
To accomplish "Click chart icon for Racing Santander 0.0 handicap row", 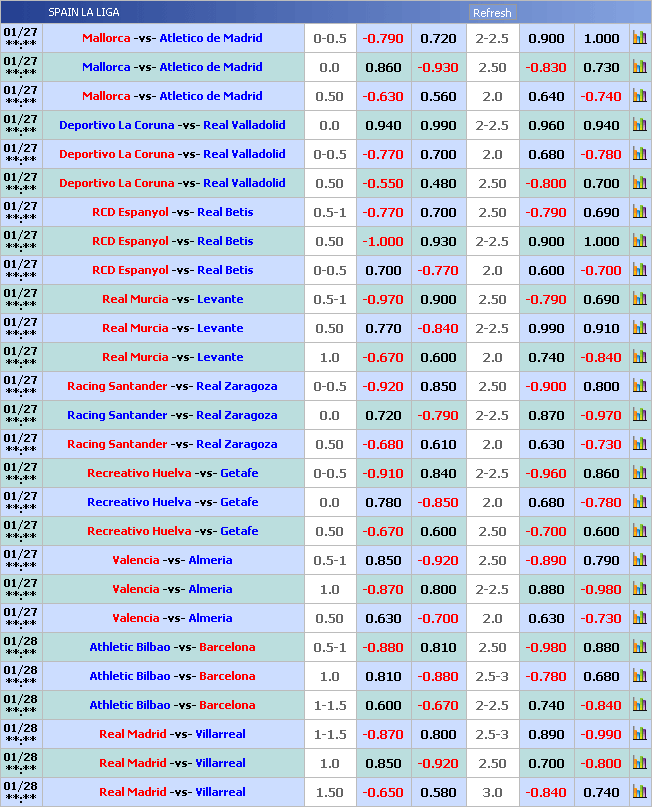I will tap(639, 415).
